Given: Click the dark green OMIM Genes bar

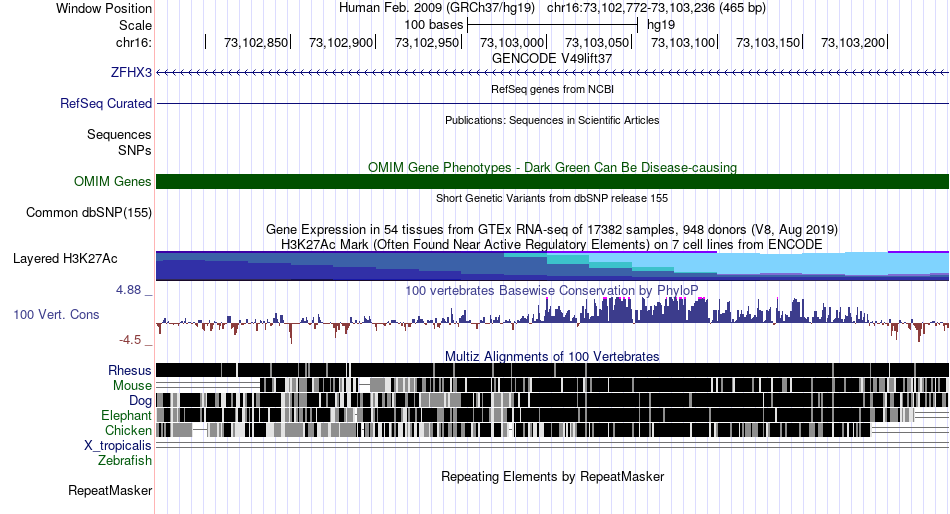Looking at the screenshot, I should 552,181.
